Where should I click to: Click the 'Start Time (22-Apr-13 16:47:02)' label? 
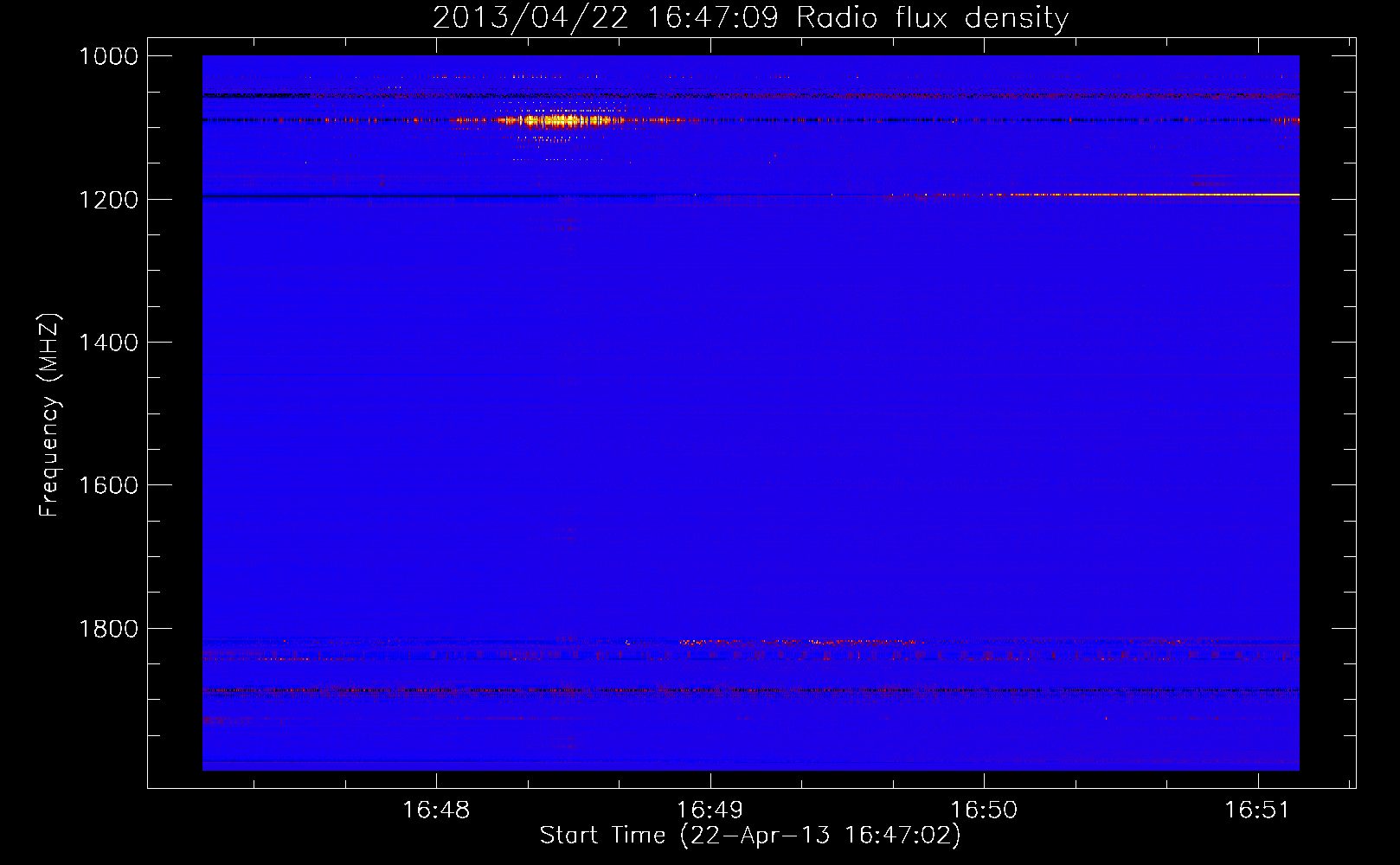pos(750,836)
